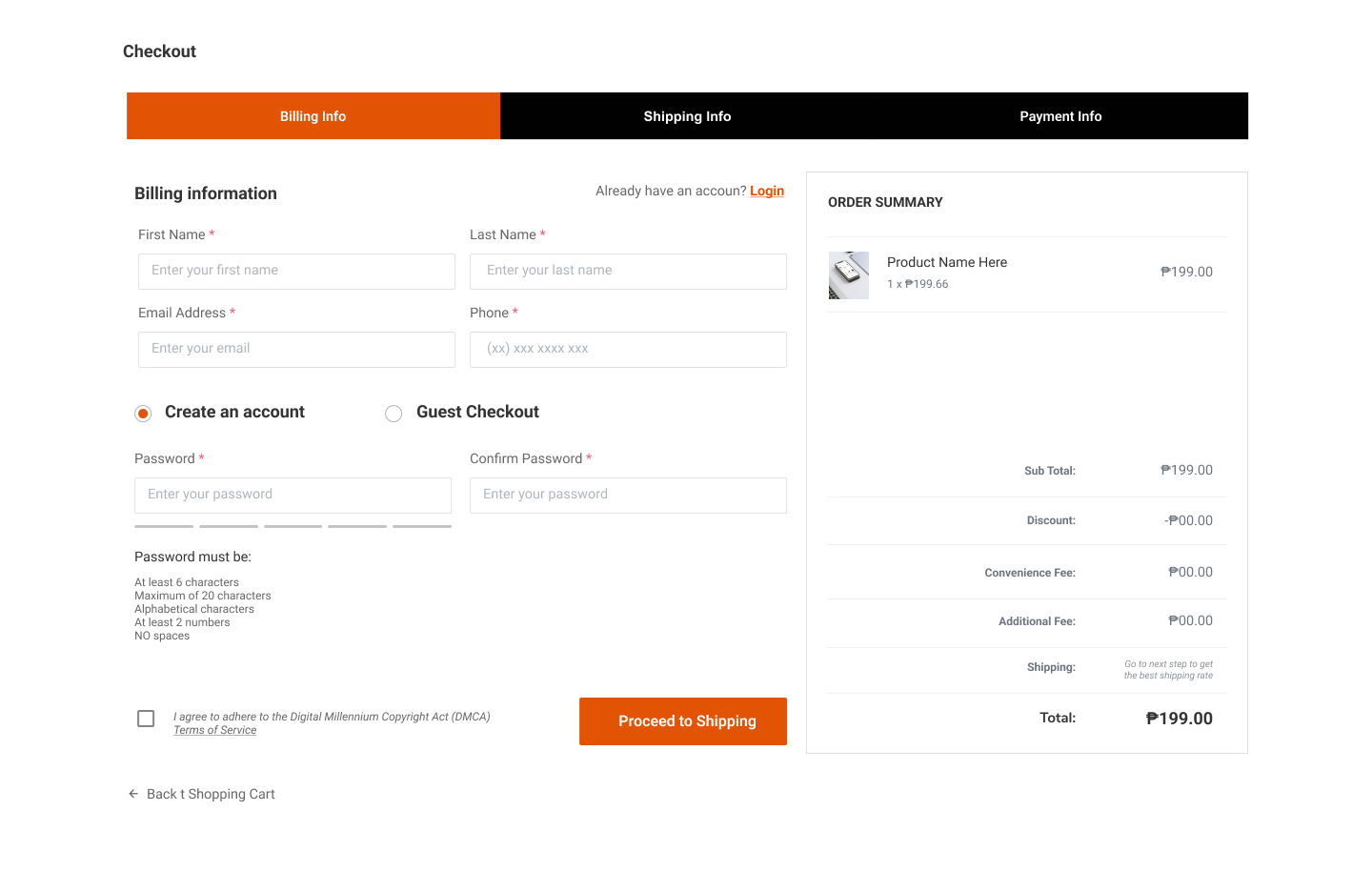Select Create an account option
Image resolution: width=1372 pixels, height=892 pixels.
(x=143, y=414)
